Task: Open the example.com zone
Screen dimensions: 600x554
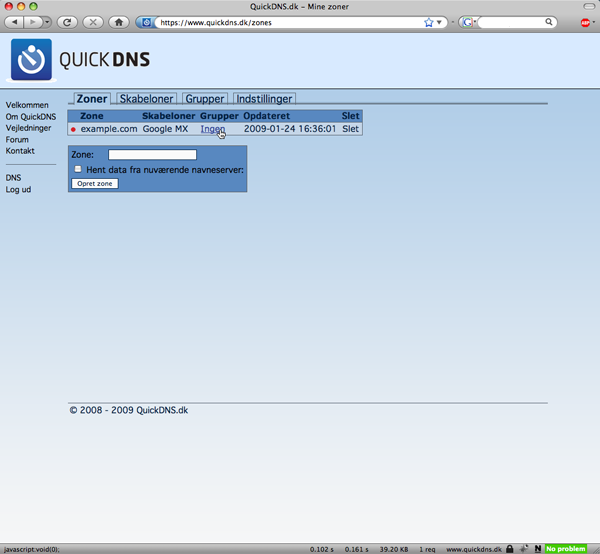Action: pos(109,129)
